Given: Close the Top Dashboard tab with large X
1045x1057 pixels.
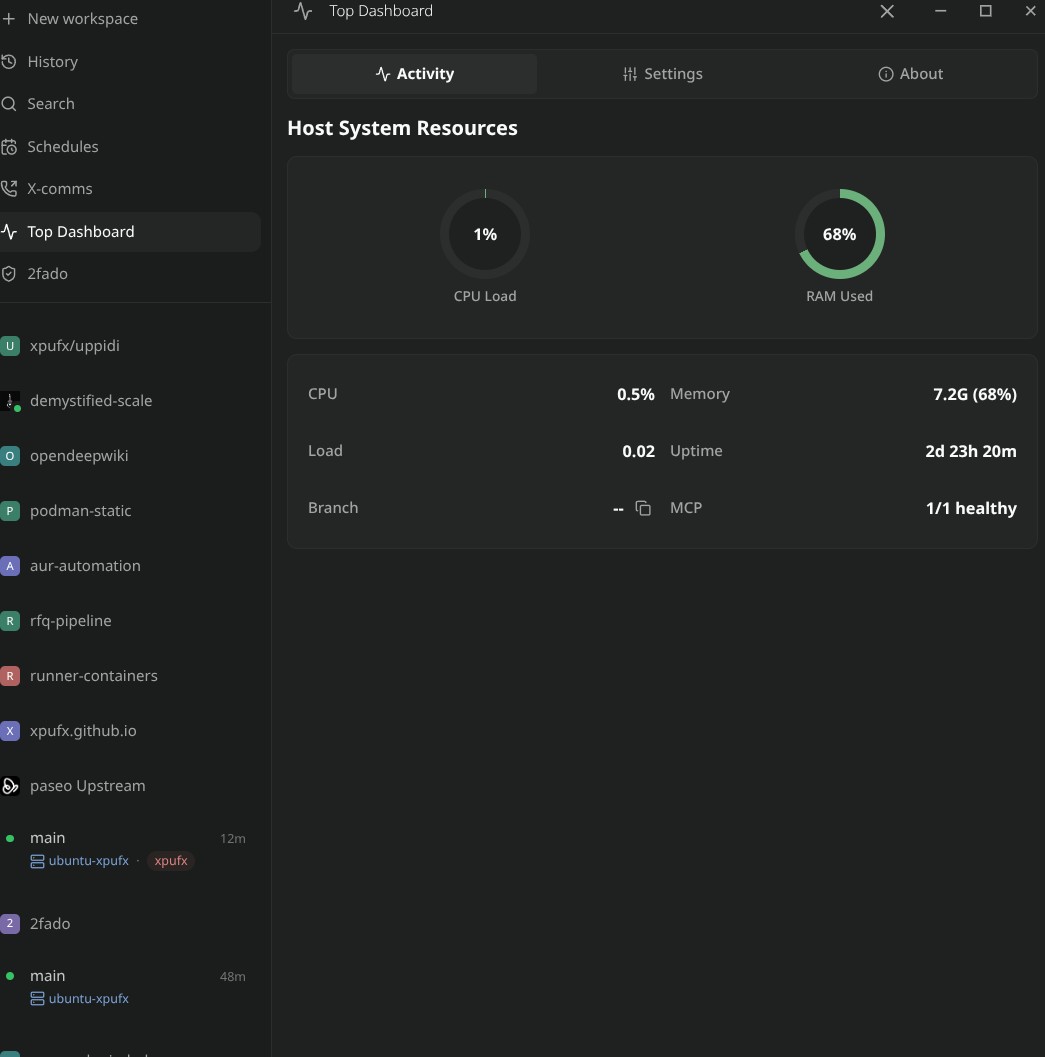Looking at the screenshot, I should (887, 11).
